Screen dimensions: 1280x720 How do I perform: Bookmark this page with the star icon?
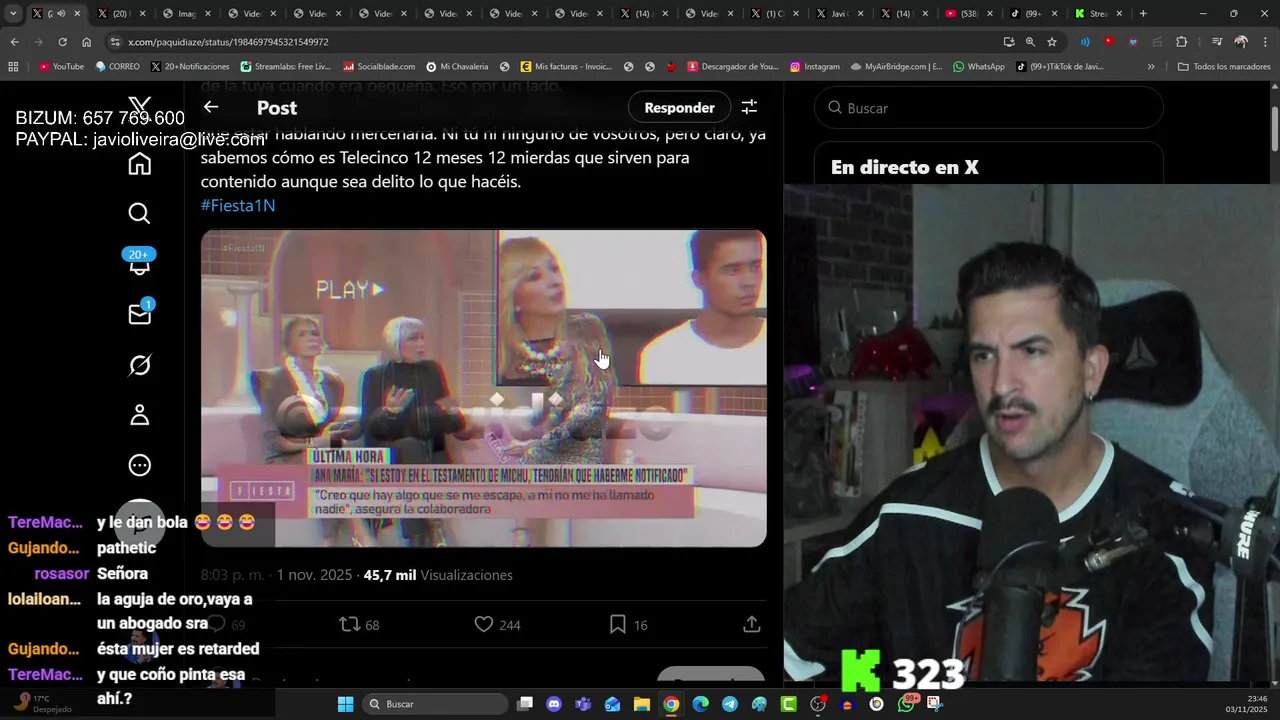click(x=1052, y=42)
